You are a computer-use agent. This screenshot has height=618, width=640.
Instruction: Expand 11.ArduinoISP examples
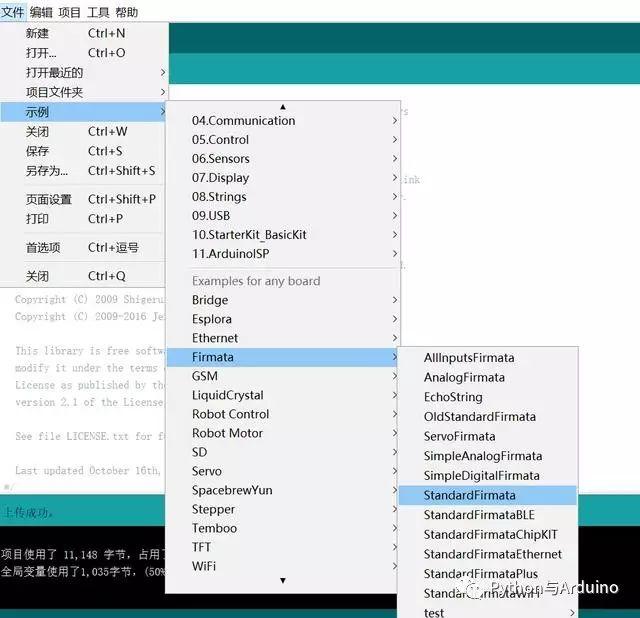(283, 253)
